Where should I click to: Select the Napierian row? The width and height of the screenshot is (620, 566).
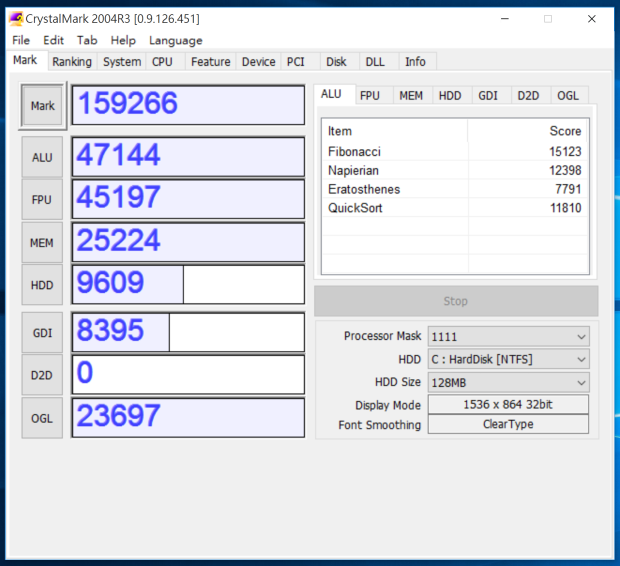point(455,170)
